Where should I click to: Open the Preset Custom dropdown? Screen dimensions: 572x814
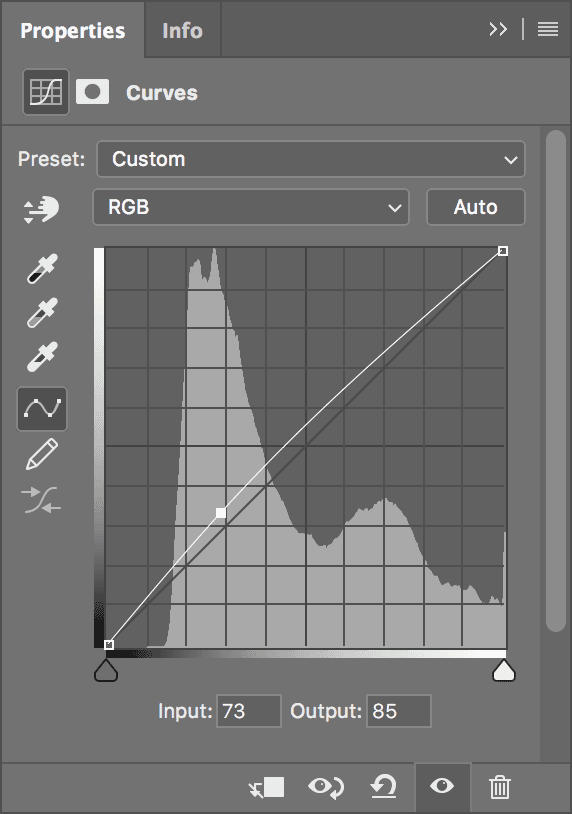pos(311,159)
